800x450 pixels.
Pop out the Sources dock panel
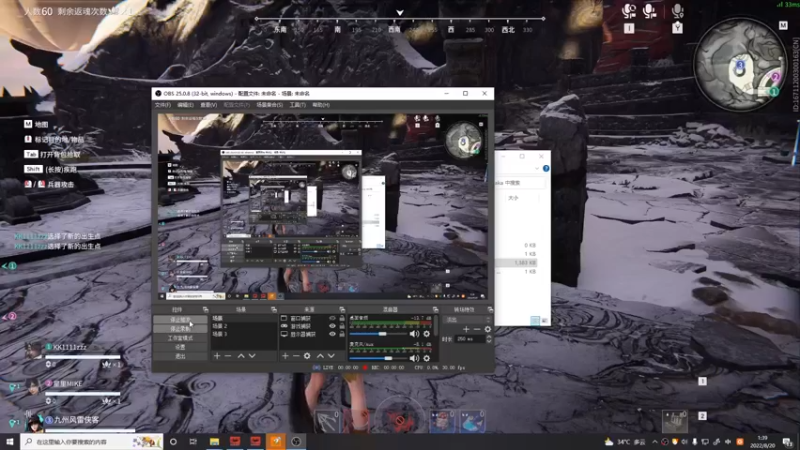pyautogui.click(x=342, y=310)
